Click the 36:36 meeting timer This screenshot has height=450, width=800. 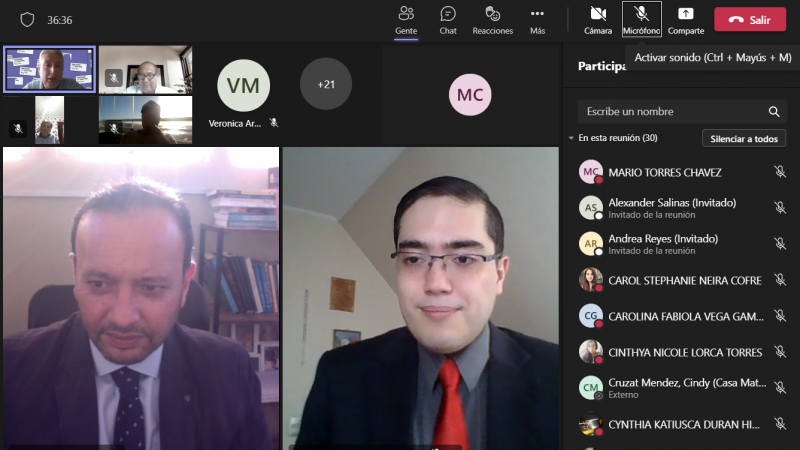click(60, 20)
